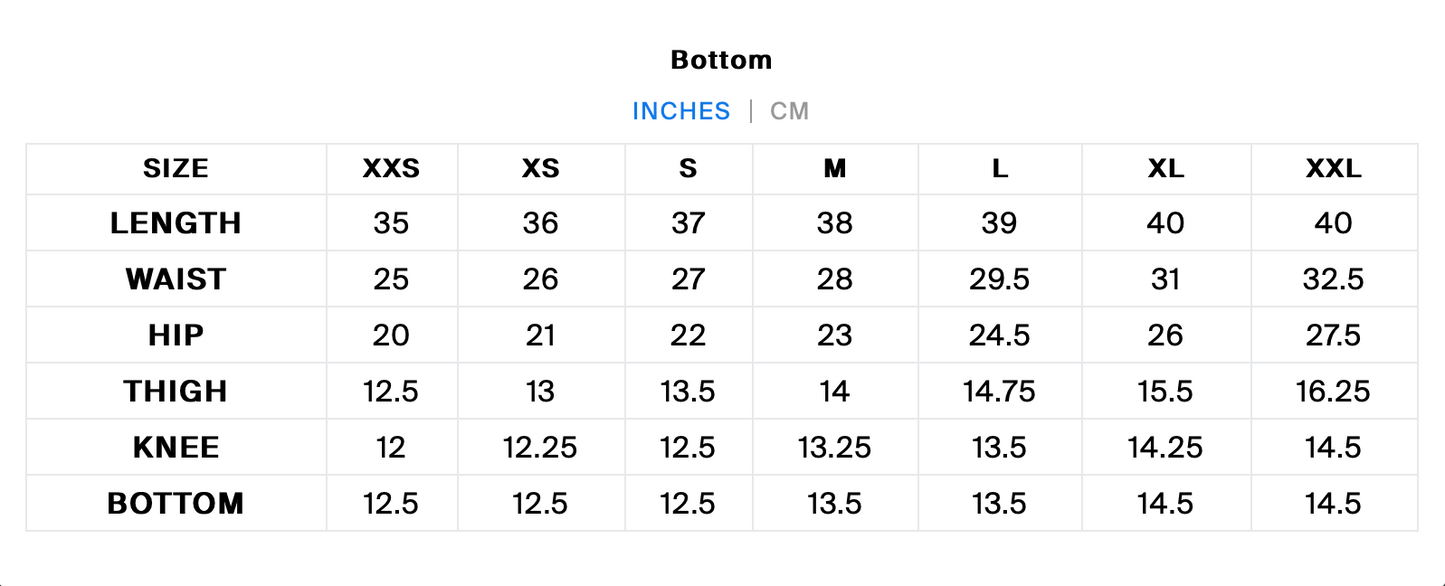Choose the M size column header

[x=835, y=169]
